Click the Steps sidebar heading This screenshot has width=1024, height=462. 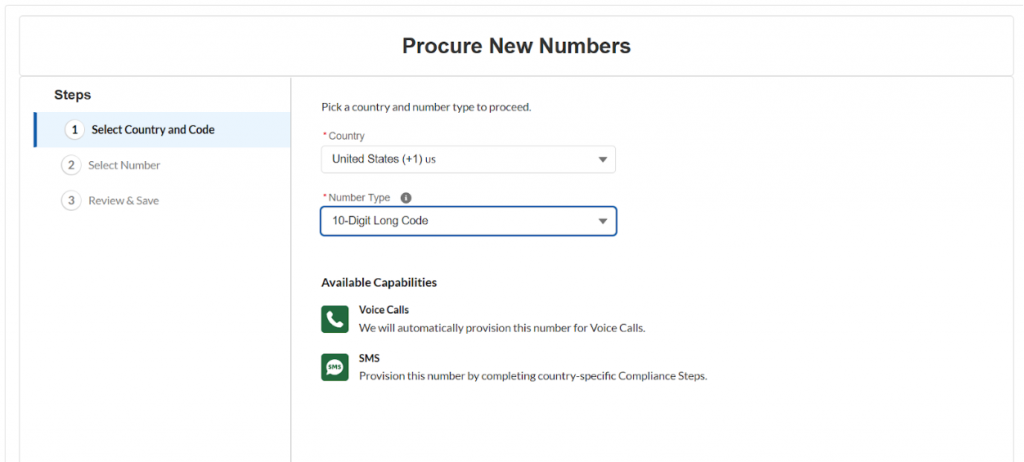pyautogui.click(x=72, y=95)
